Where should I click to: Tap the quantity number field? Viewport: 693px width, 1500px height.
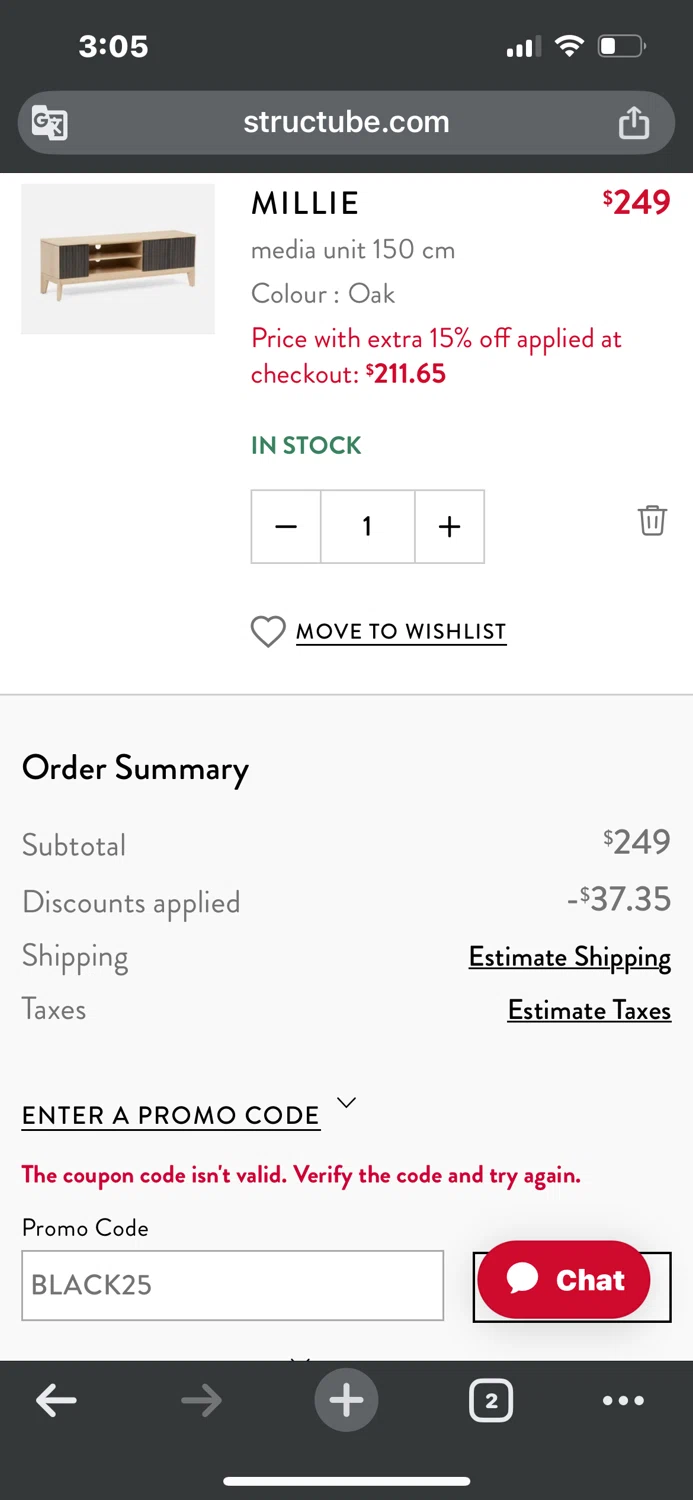pos(367,527)
